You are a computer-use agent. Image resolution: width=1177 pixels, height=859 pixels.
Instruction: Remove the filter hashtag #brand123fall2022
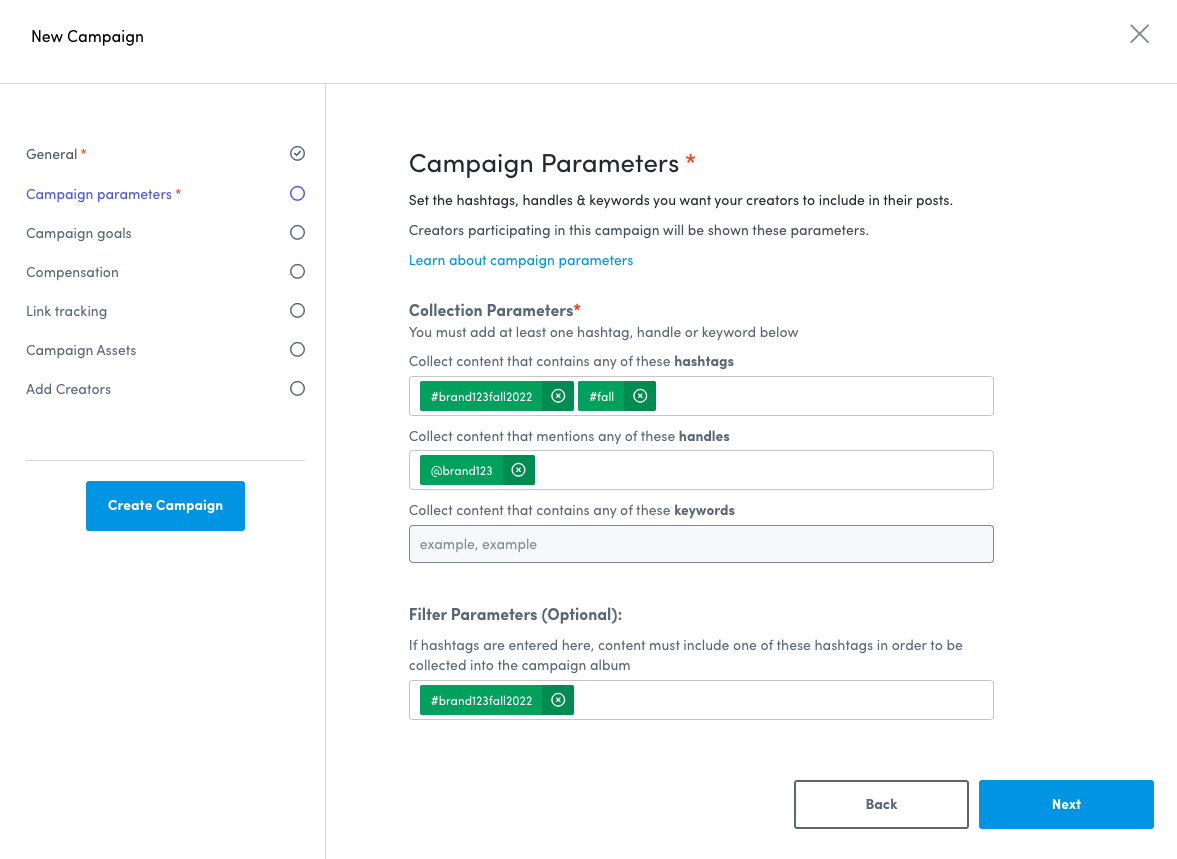[558, 700]
